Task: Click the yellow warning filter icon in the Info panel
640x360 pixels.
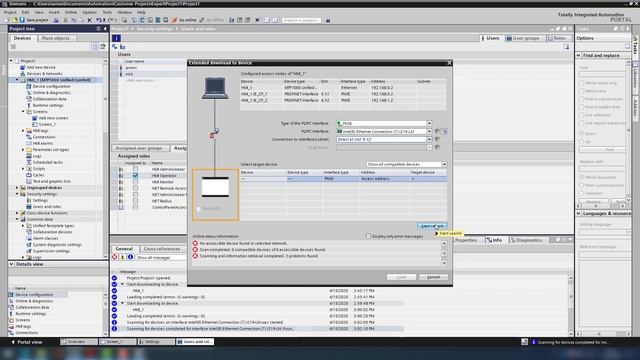Action: [x=122, y=257]
